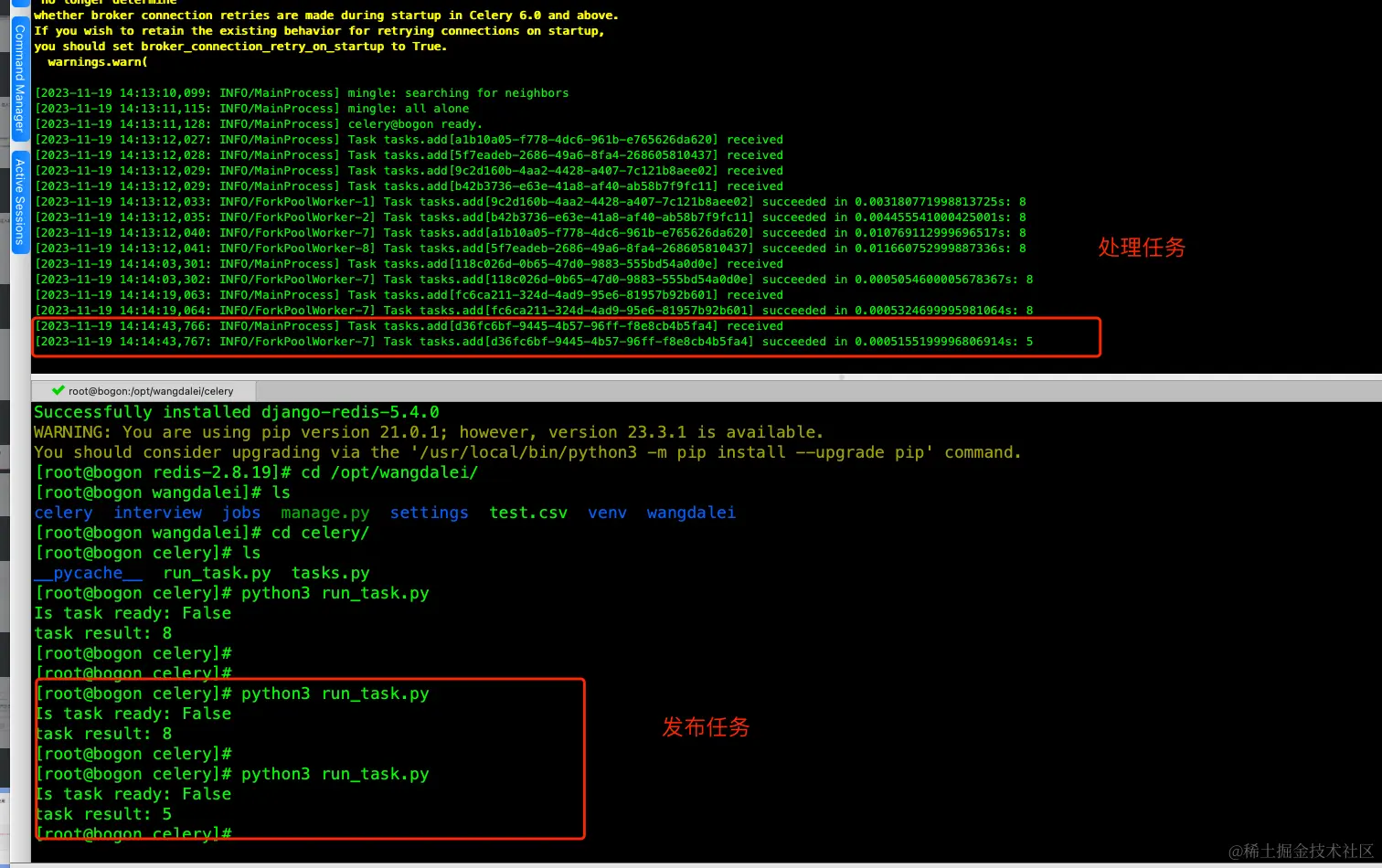Click 'Successfully installed django-redis-5.4.0' line

(x=237, y=412)
